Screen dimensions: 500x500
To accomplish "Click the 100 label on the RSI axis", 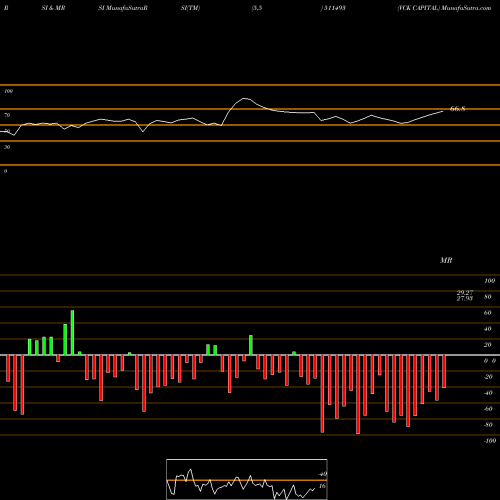I will pyautogui.click(x=8, y=91).
